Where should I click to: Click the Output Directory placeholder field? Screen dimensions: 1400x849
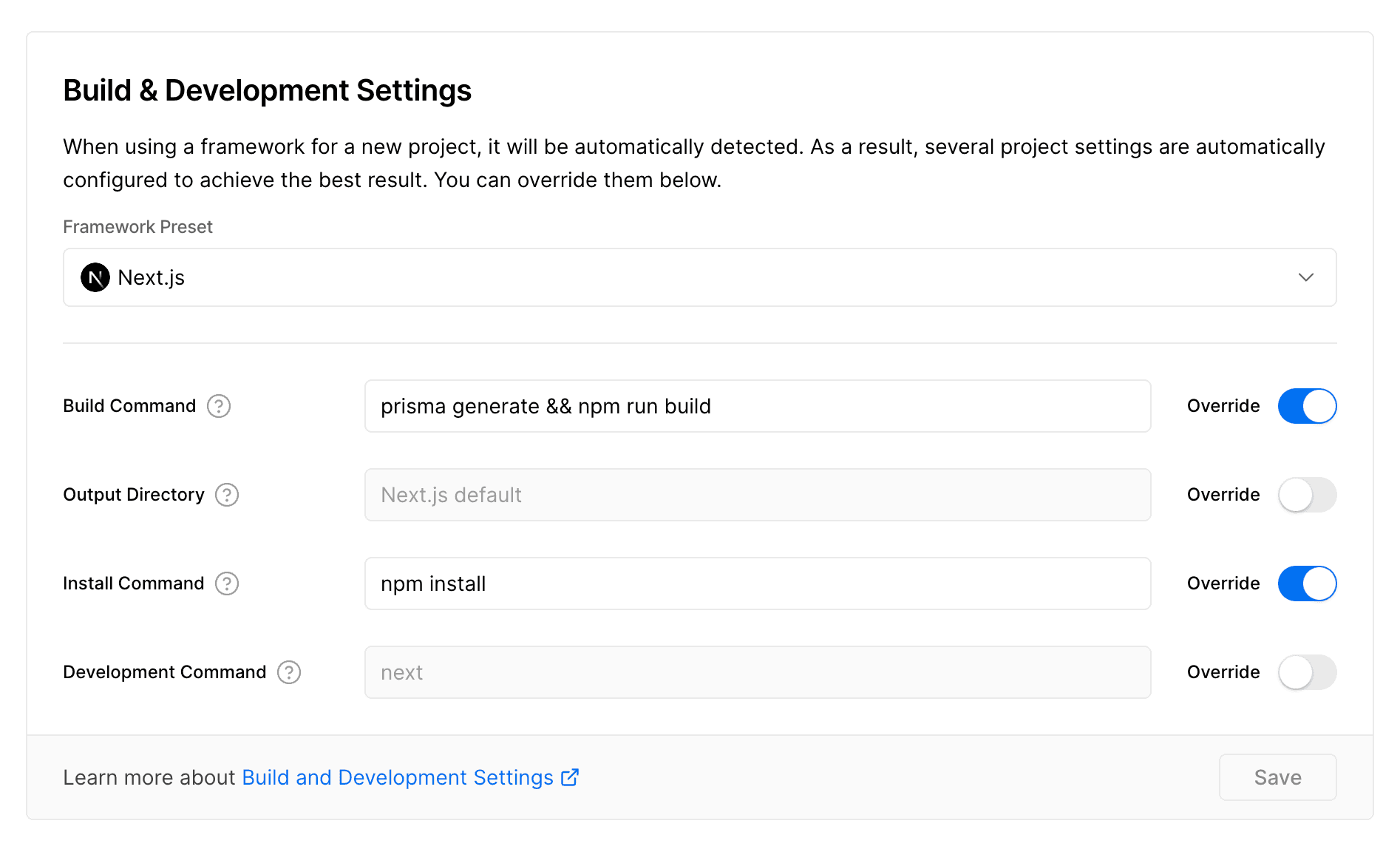click(x=757, y=495)
